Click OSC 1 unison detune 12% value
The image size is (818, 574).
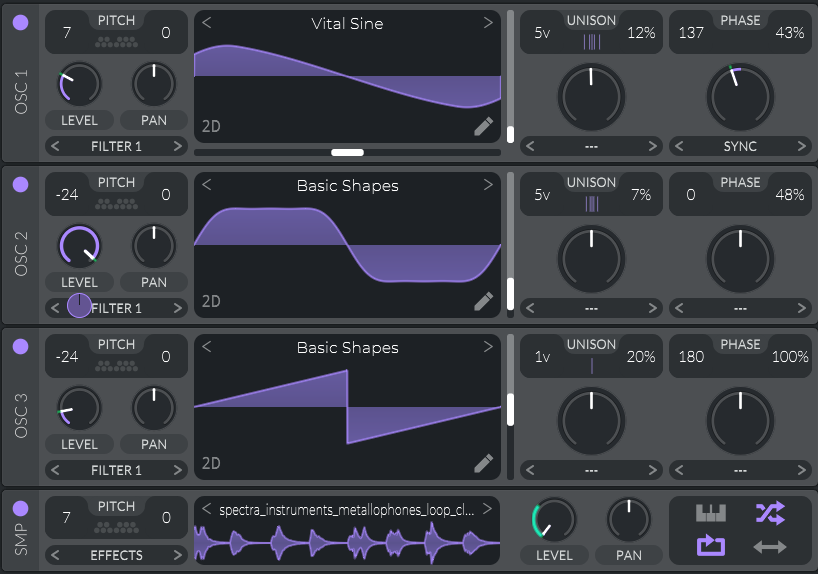point(641,33)
